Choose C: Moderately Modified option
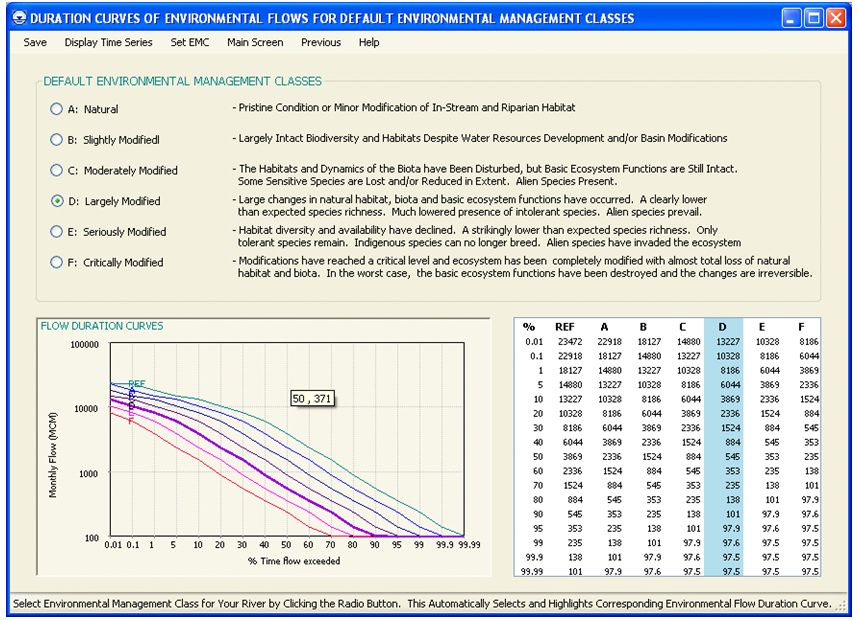This screenshot has height=620, width=858. [57, 171]
